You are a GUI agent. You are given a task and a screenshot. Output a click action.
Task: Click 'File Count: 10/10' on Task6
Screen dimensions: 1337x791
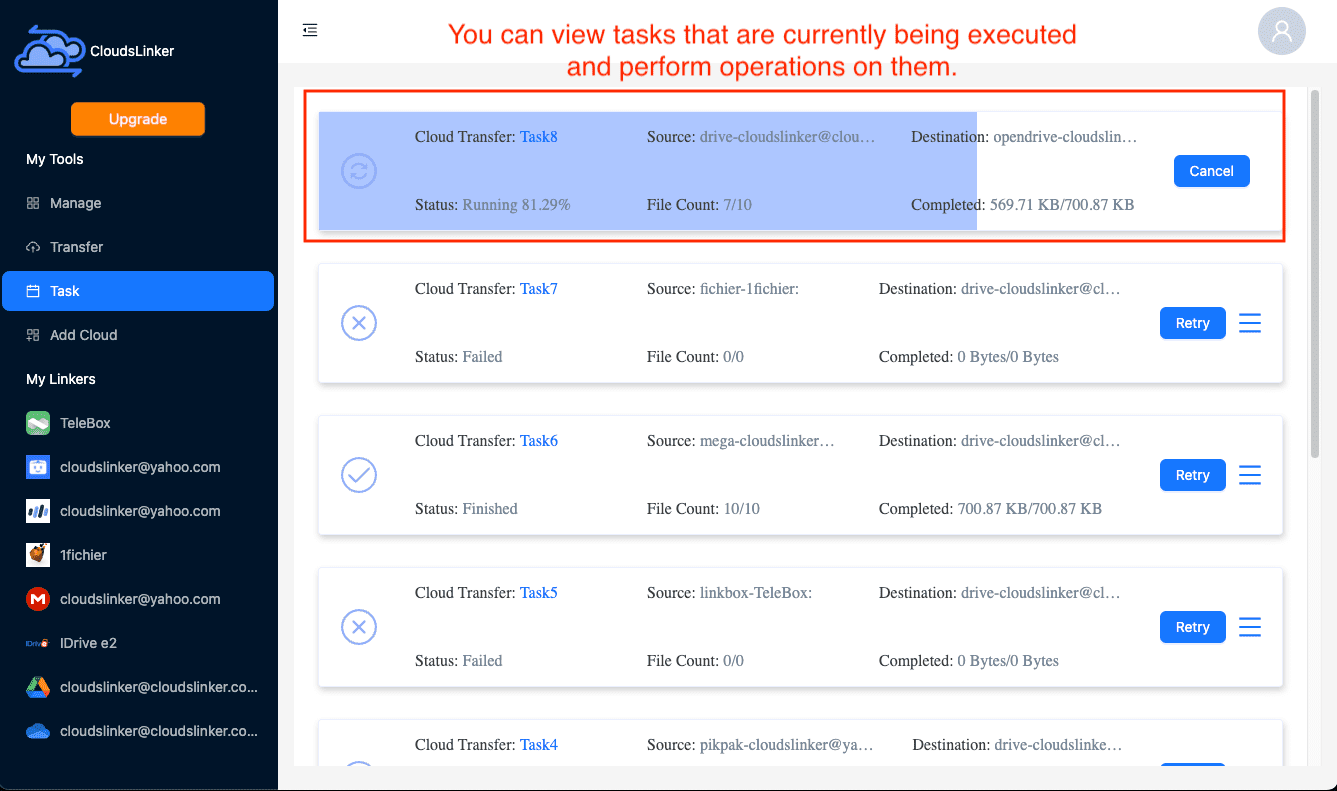coord(703,509)
